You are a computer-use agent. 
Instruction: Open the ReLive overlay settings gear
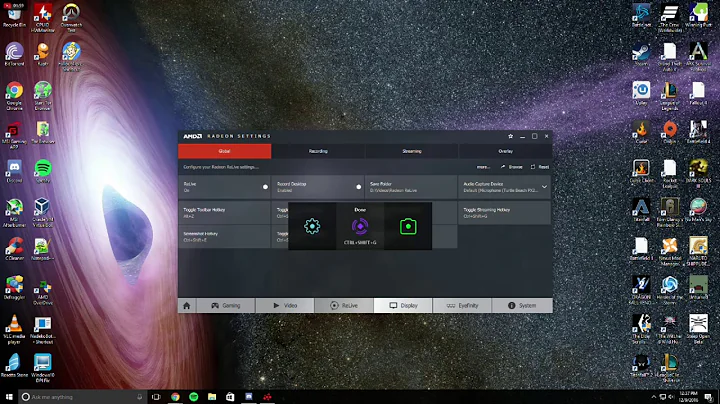click(x=312, y=226)
